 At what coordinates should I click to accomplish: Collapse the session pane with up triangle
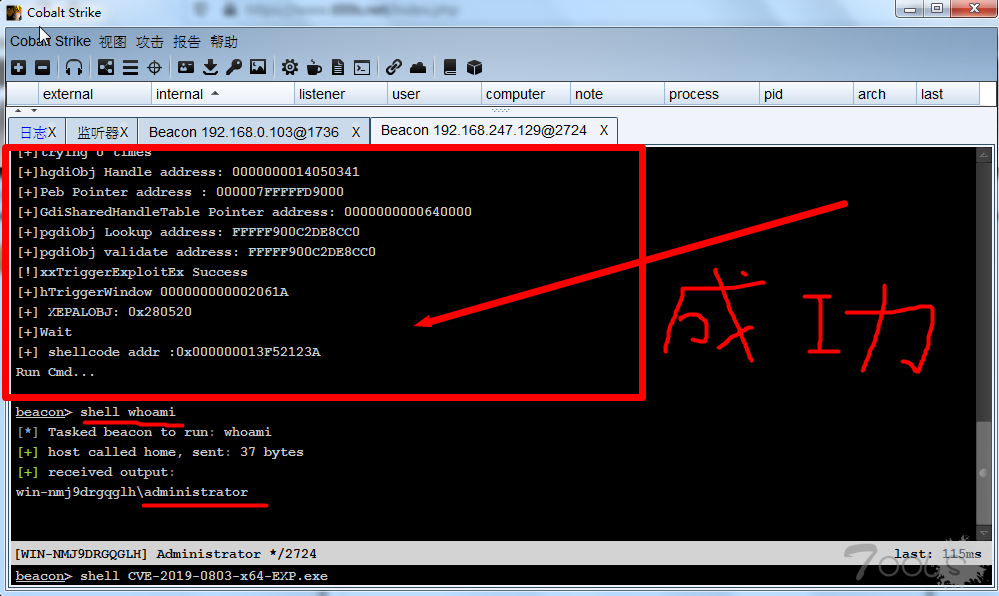click(18, 111)
